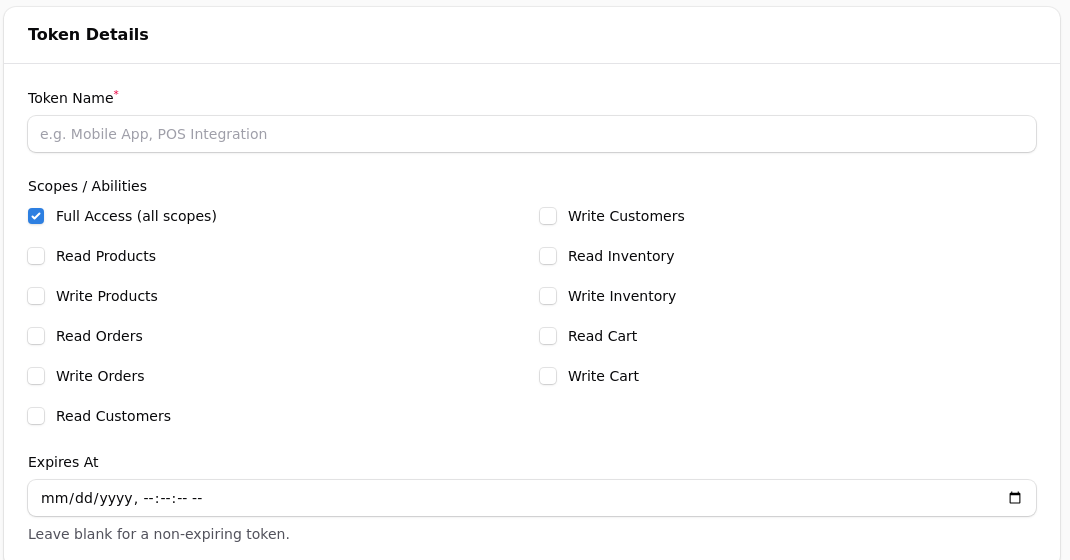
Task: Check the Read Inventory scope
Action: click(548, 256)
